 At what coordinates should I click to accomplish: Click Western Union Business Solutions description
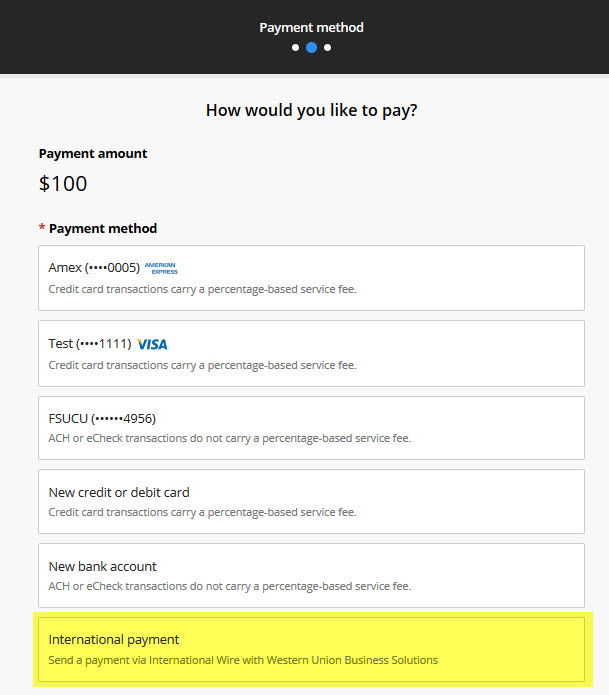pos(243,660)
